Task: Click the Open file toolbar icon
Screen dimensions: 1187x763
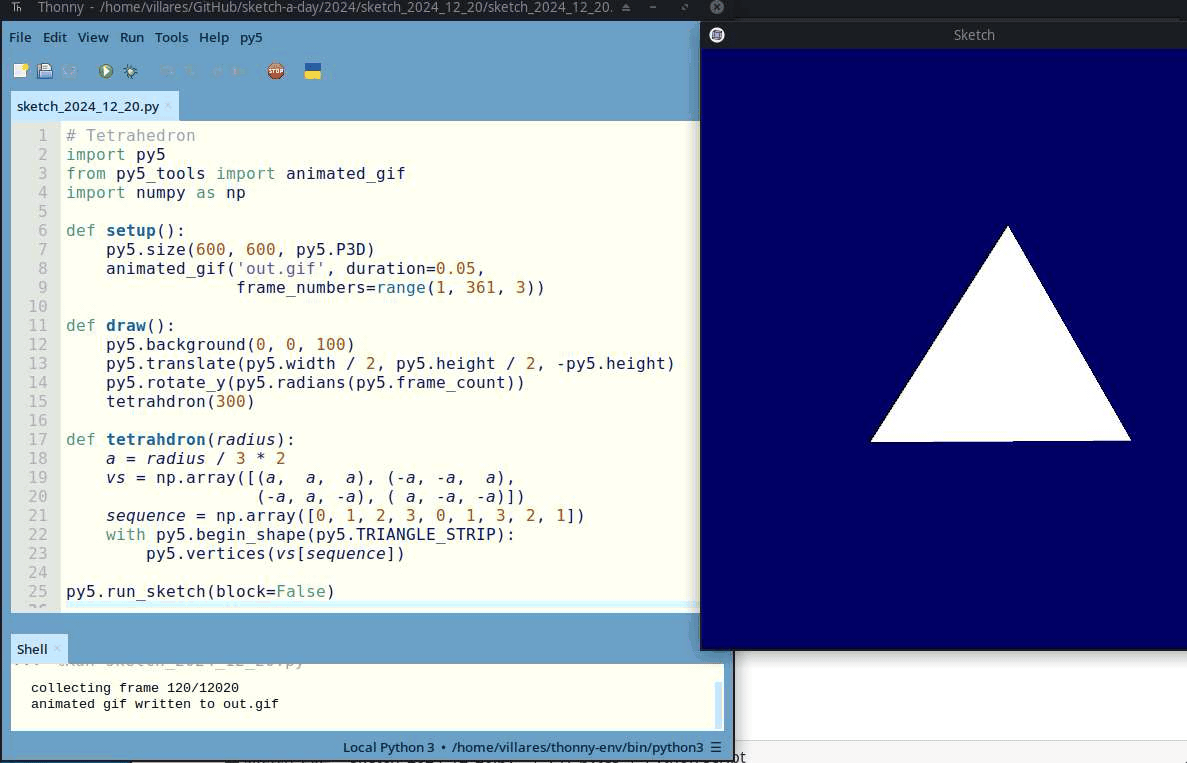Action: (x=45, y=71)
